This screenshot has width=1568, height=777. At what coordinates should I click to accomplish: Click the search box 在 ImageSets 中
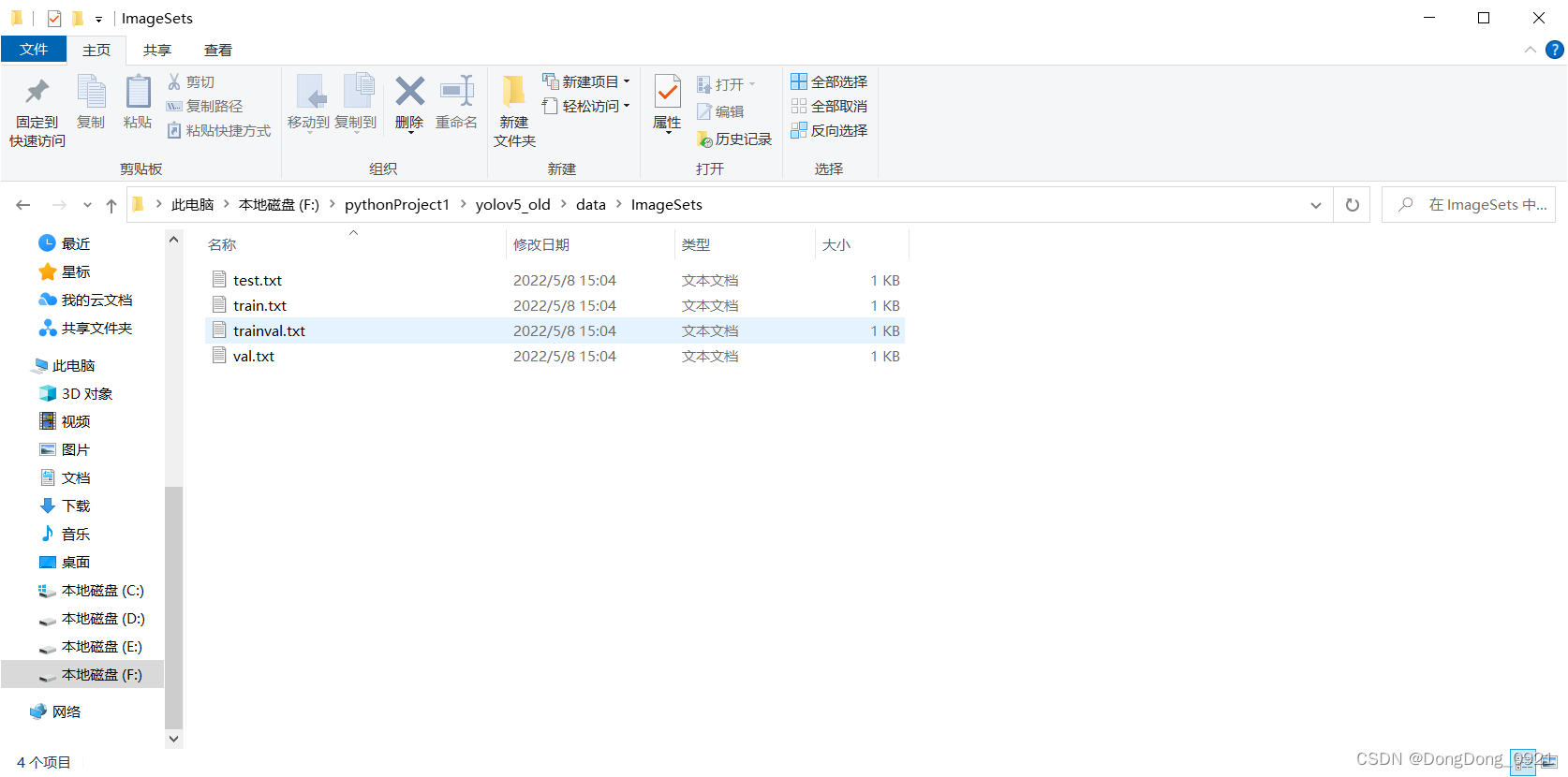click(x=1469, y=205)
